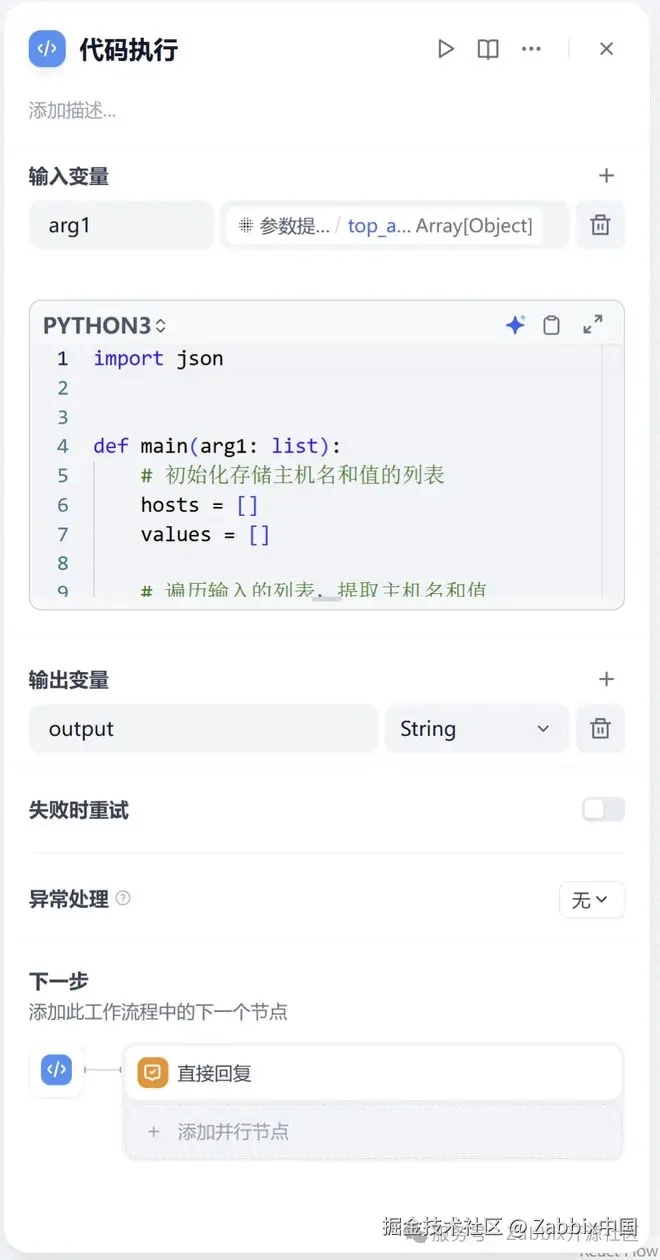The image size is (660, 1260).
Task: Open the help documentation book icon
Action: pyautogui.click(x=488, y=49)
